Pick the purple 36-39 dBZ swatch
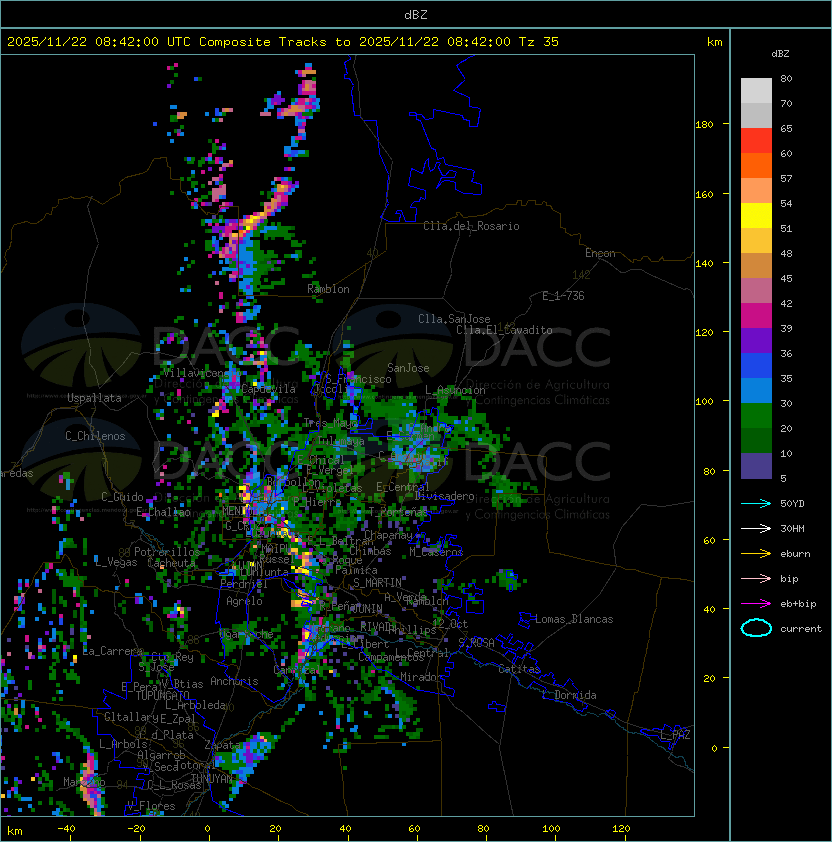This screenshot has height=842, width=832. click(756, 340)
